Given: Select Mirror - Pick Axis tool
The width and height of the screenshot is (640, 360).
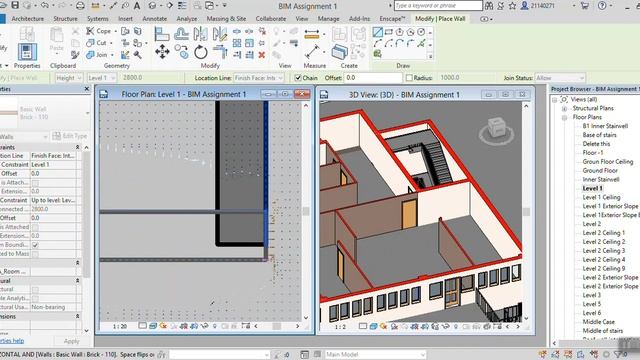Looking at the screenshot, I should click(x=200, y=34).
